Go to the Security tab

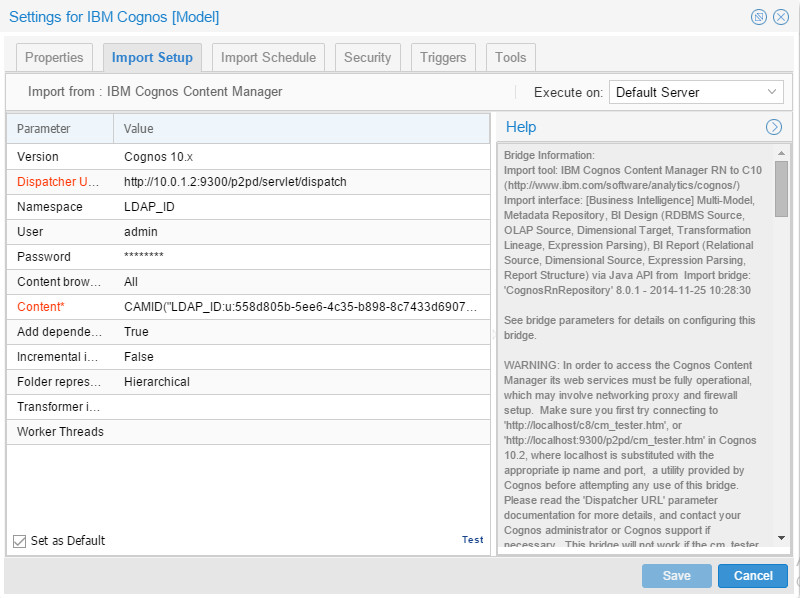367,57
